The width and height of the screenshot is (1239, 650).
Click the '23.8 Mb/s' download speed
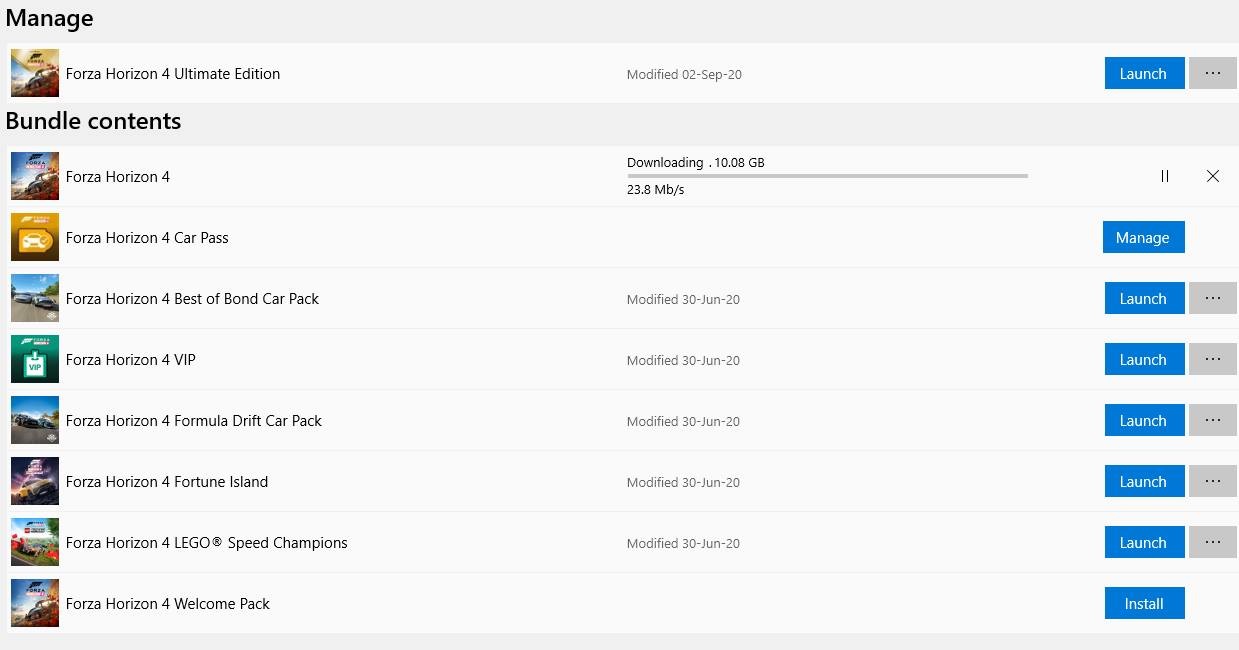pos(655,190)
